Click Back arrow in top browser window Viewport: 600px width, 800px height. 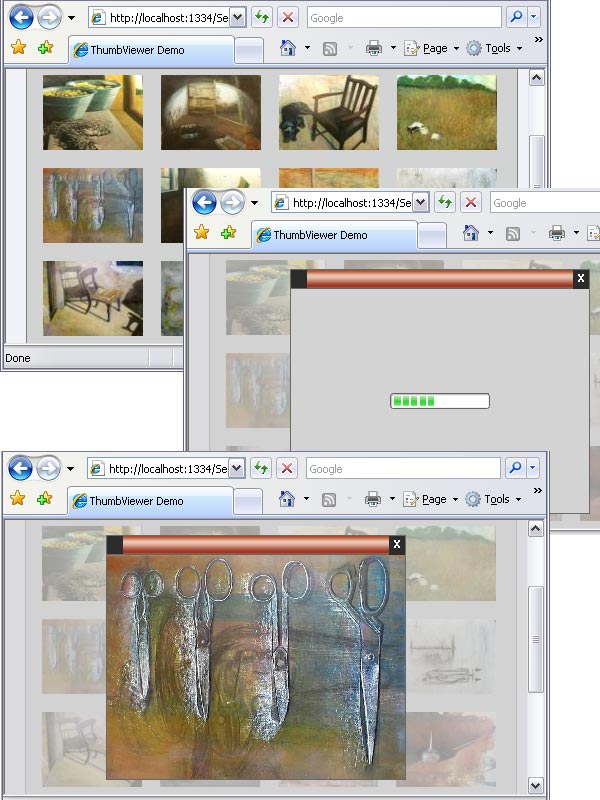pos(21,18)
